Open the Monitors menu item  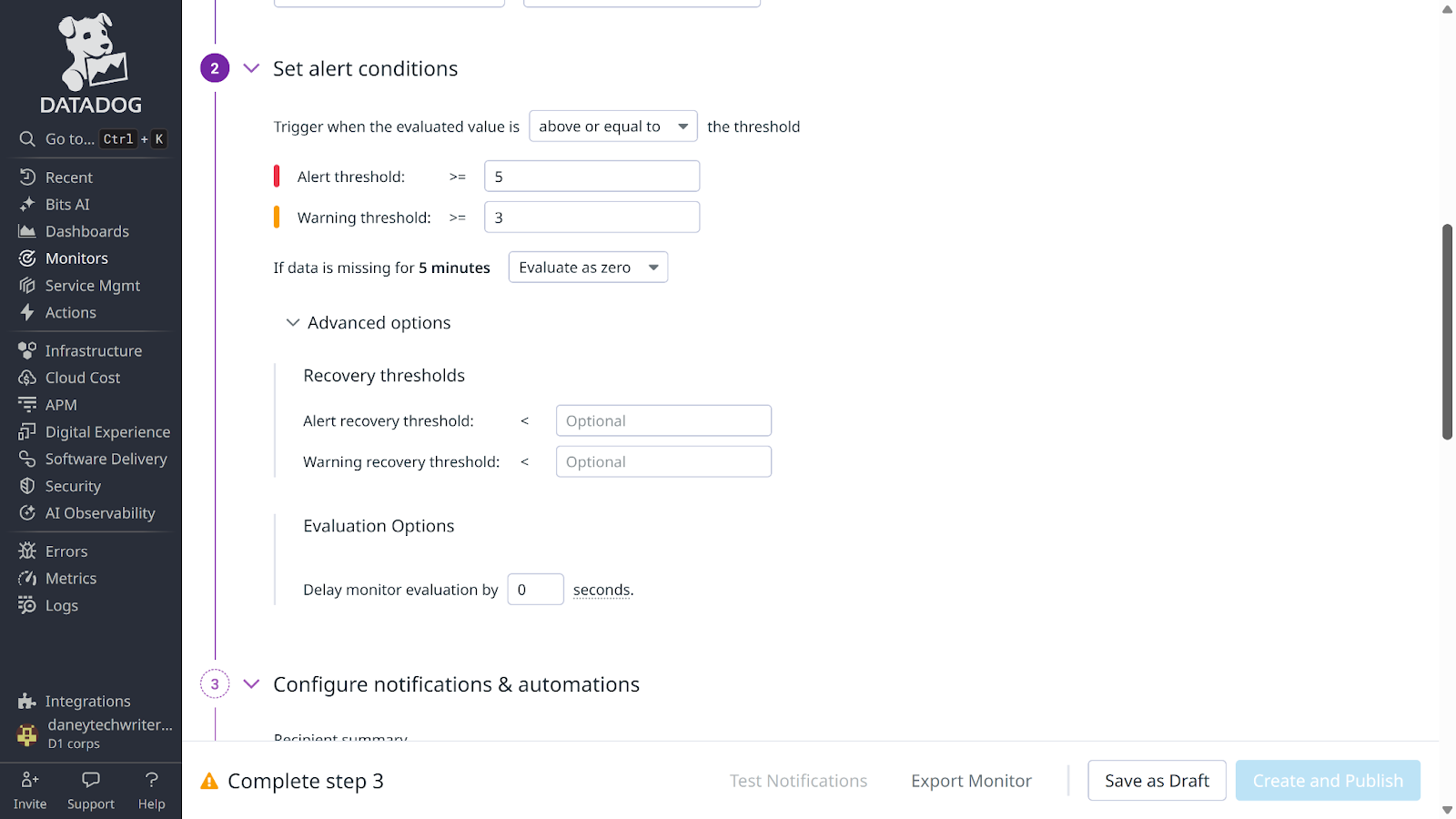click(x=76, y=258)
